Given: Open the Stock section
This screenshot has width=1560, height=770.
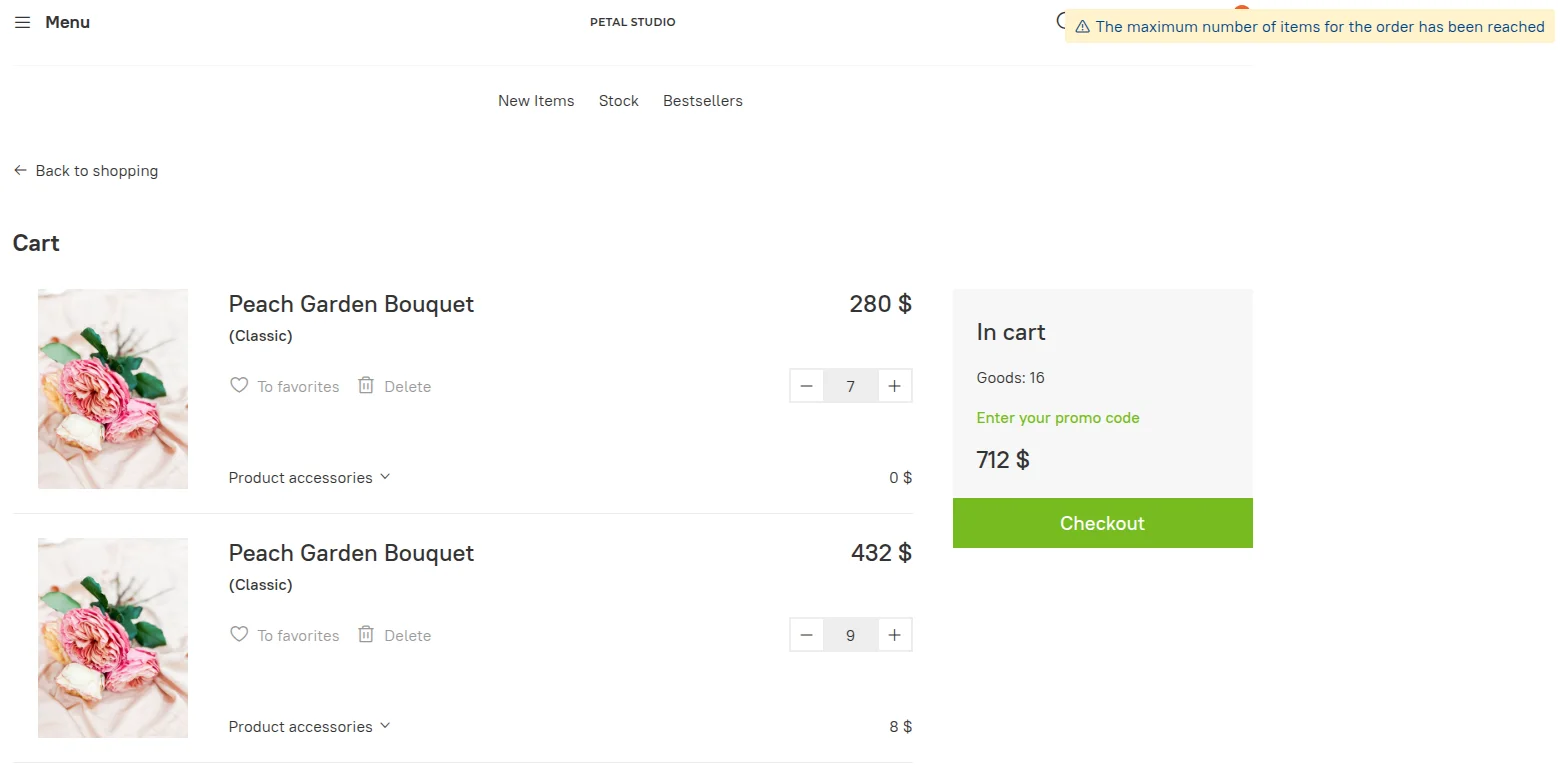Looking at the screenshot, I should (619, 101).
